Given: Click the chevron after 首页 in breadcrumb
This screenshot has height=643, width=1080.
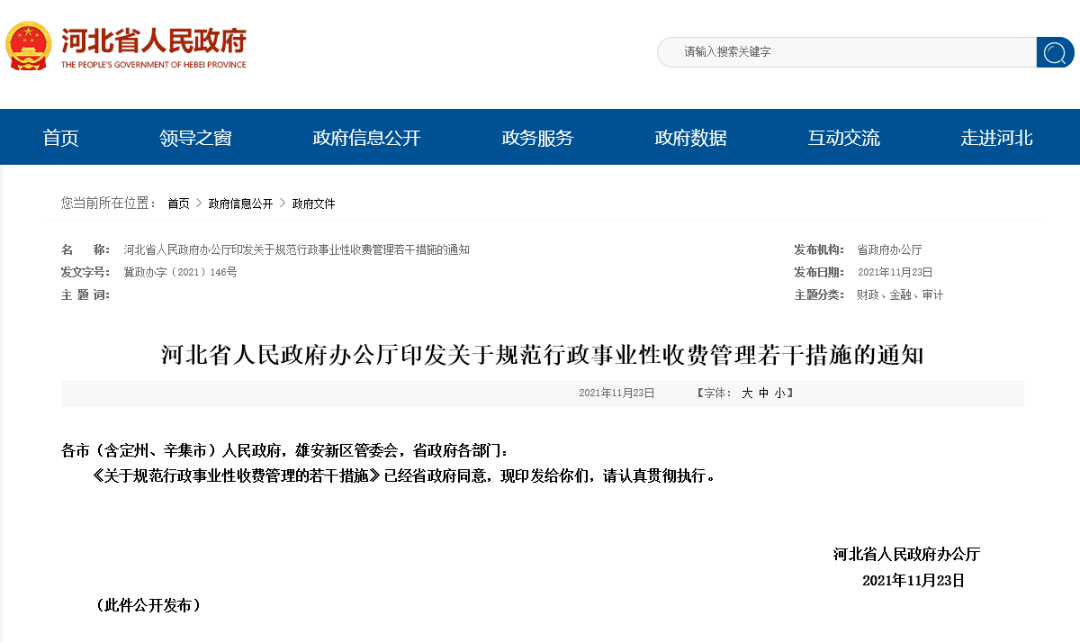Looking at the screenshot, I should pyautogui.click(x=199, y=203).
